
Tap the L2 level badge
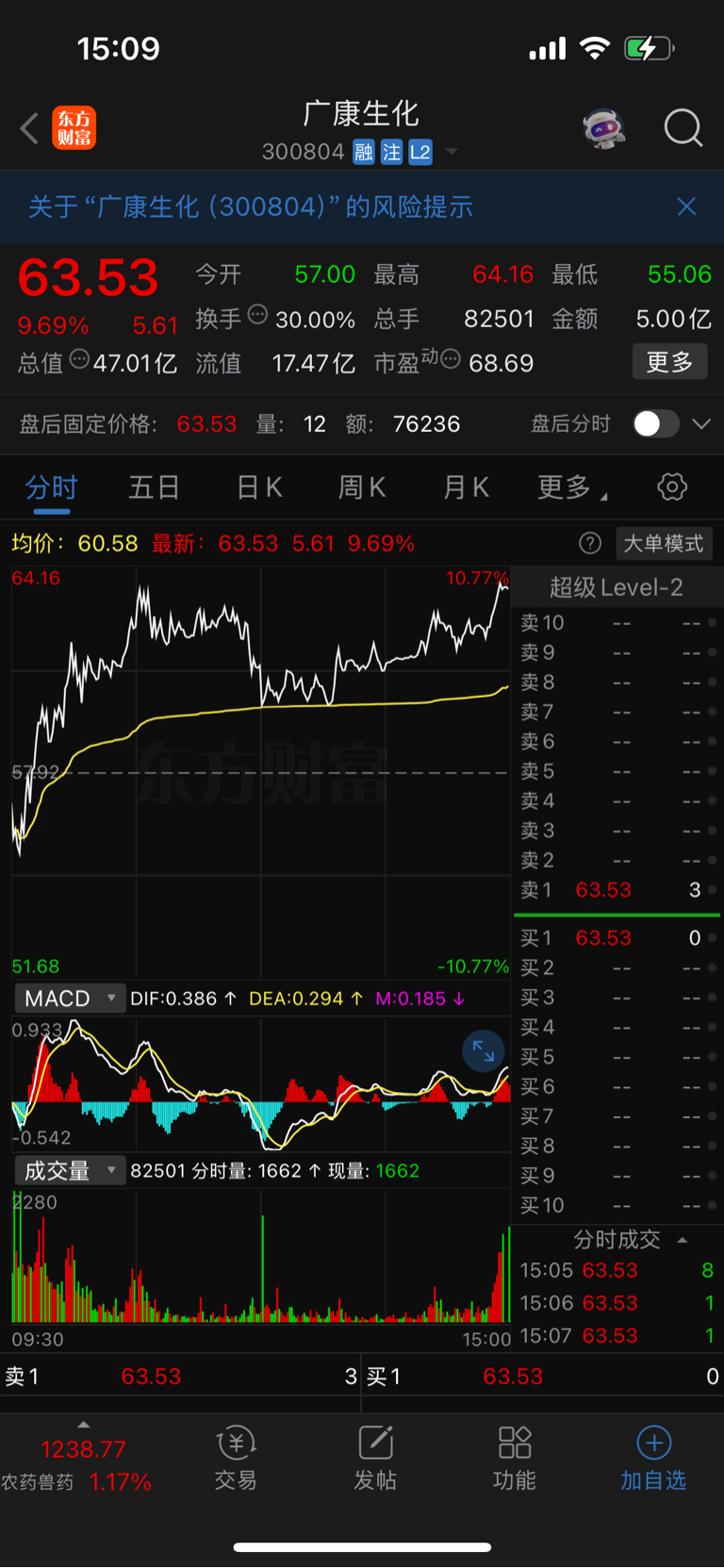tap(420, 152)
